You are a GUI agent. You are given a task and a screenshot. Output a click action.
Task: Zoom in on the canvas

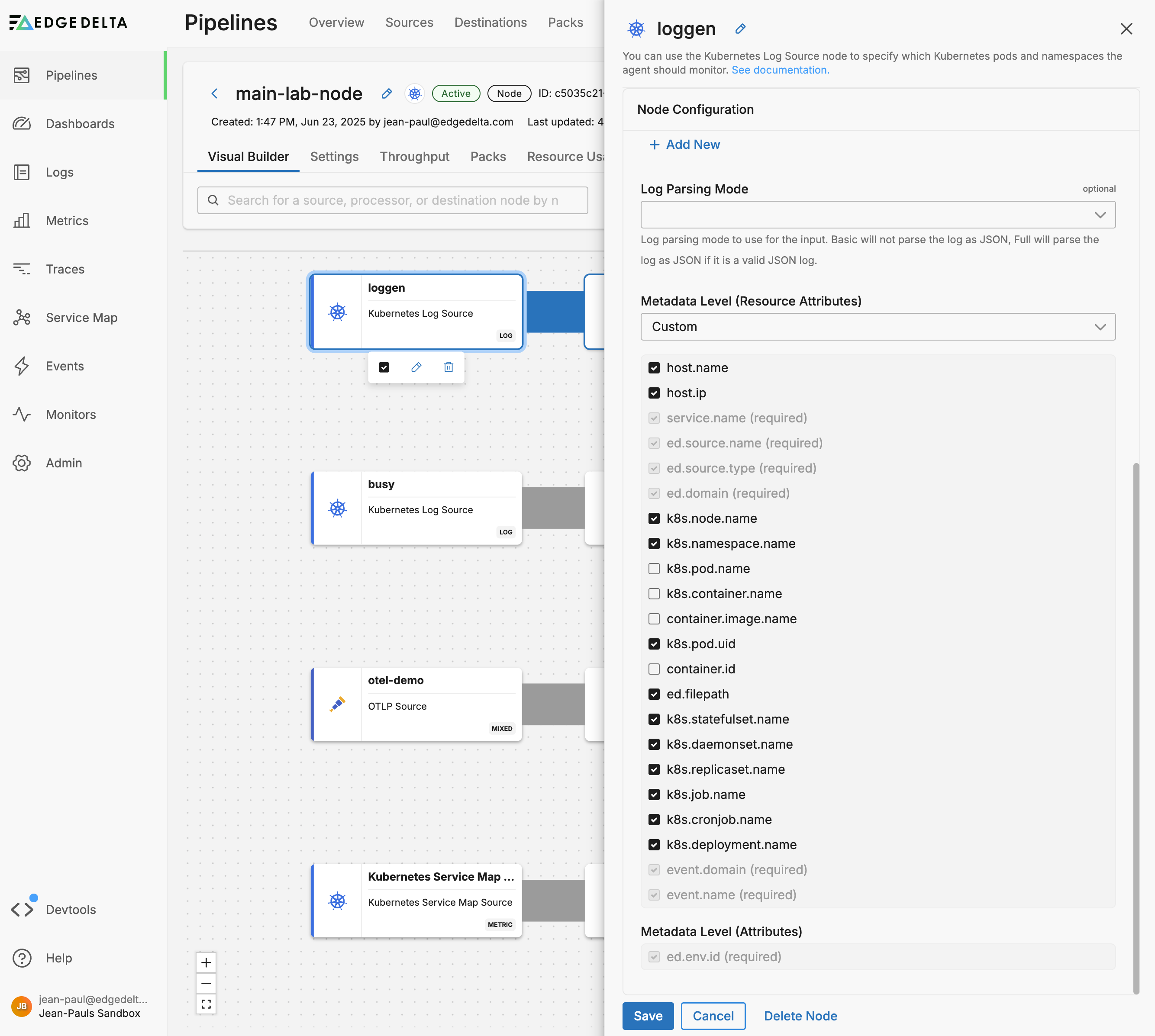(206, 962)
